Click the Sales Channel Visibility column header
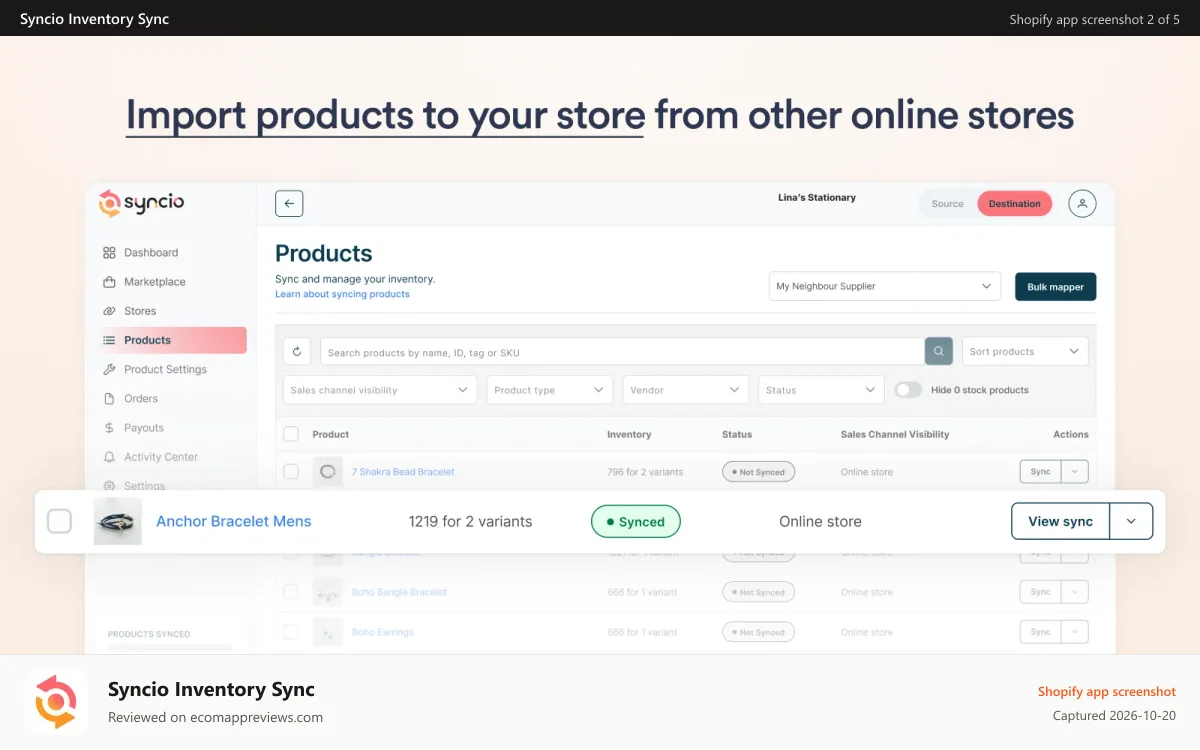The width and height of the screenshot is (1200, 750). pos(895,434)
